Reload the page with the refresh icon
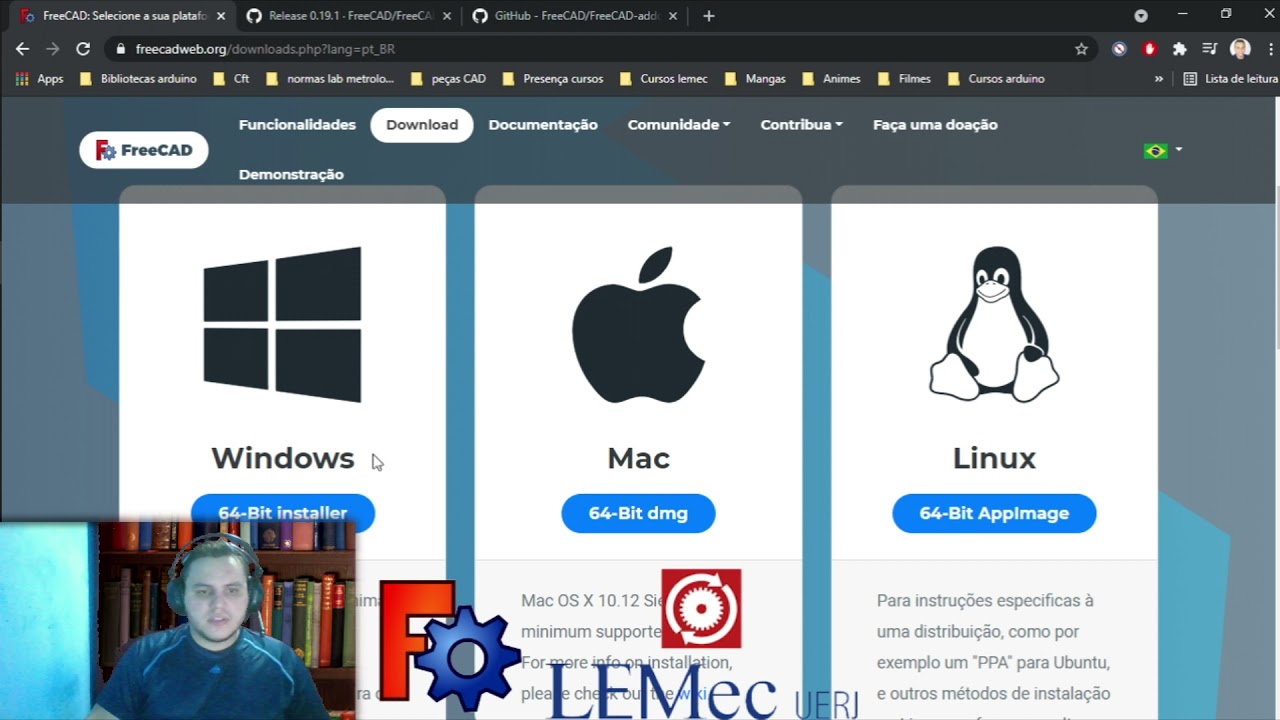 (83, 48)
